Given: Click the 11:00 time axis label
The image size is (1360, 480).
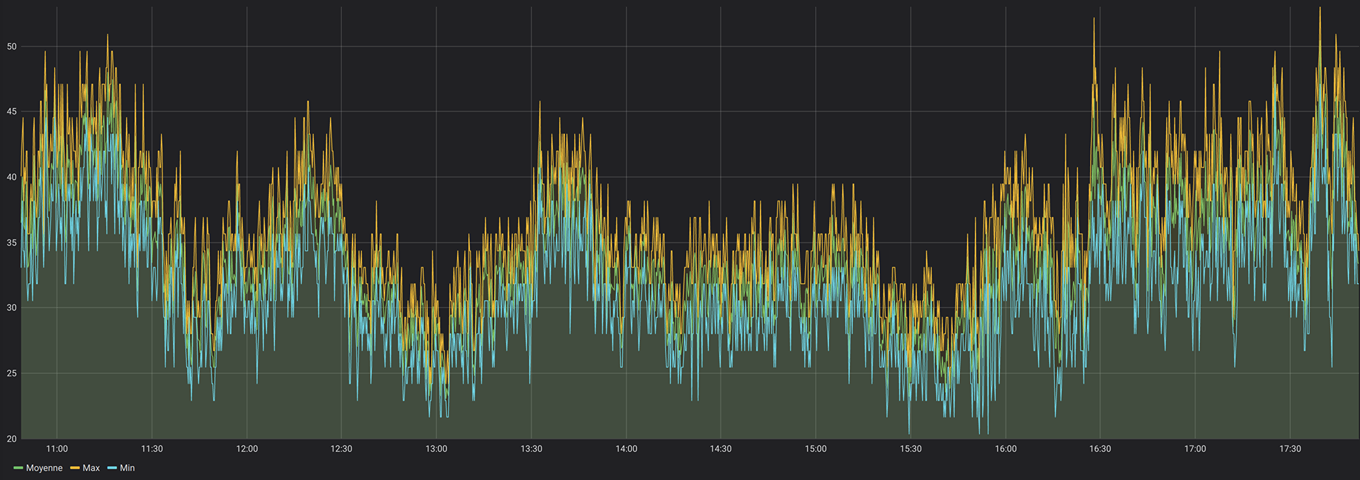Looking at the screenshot, I should (57, 449).
